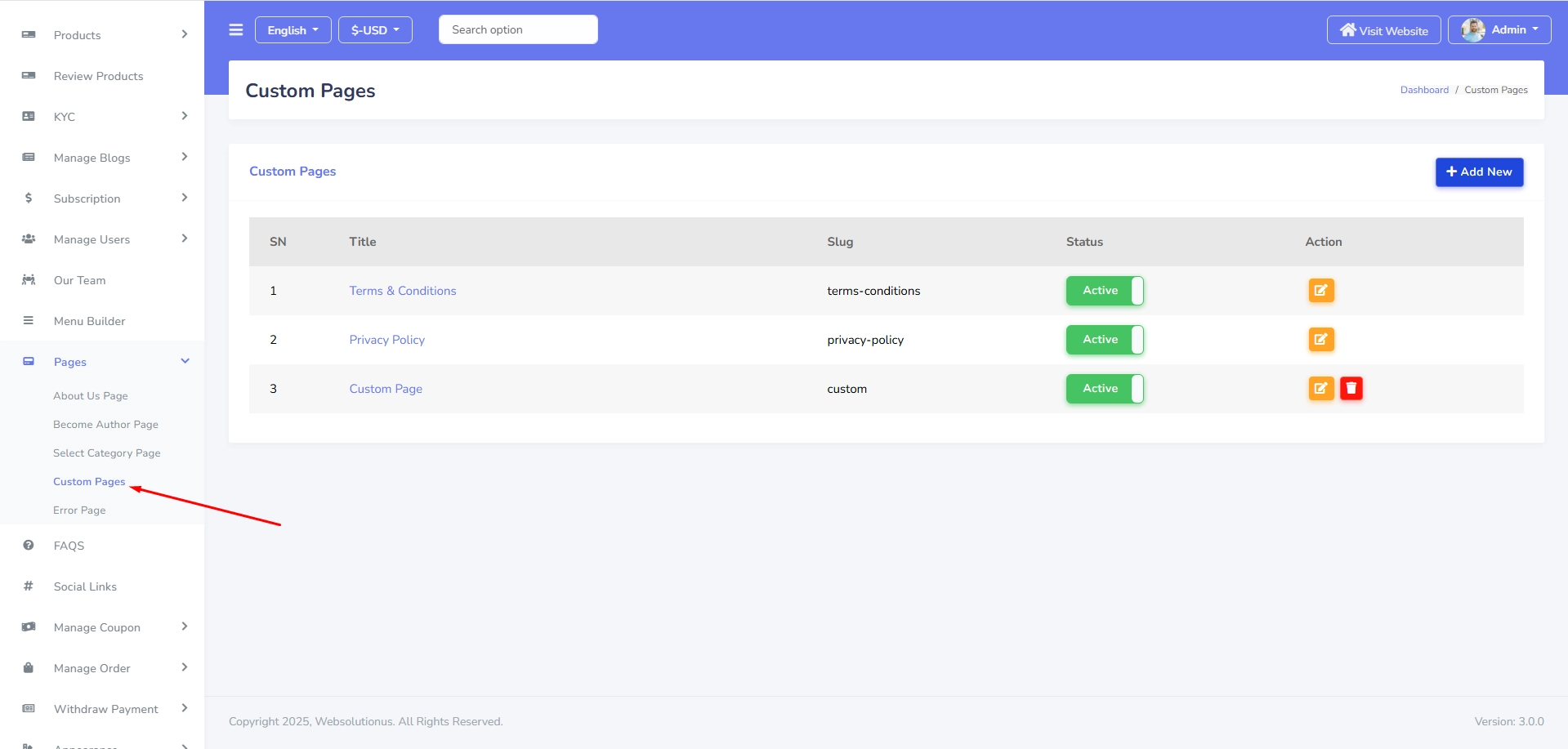Click the Manage Blogs sidebar icon
Viewport: 1568px width, 749px height.
[29, 157]
